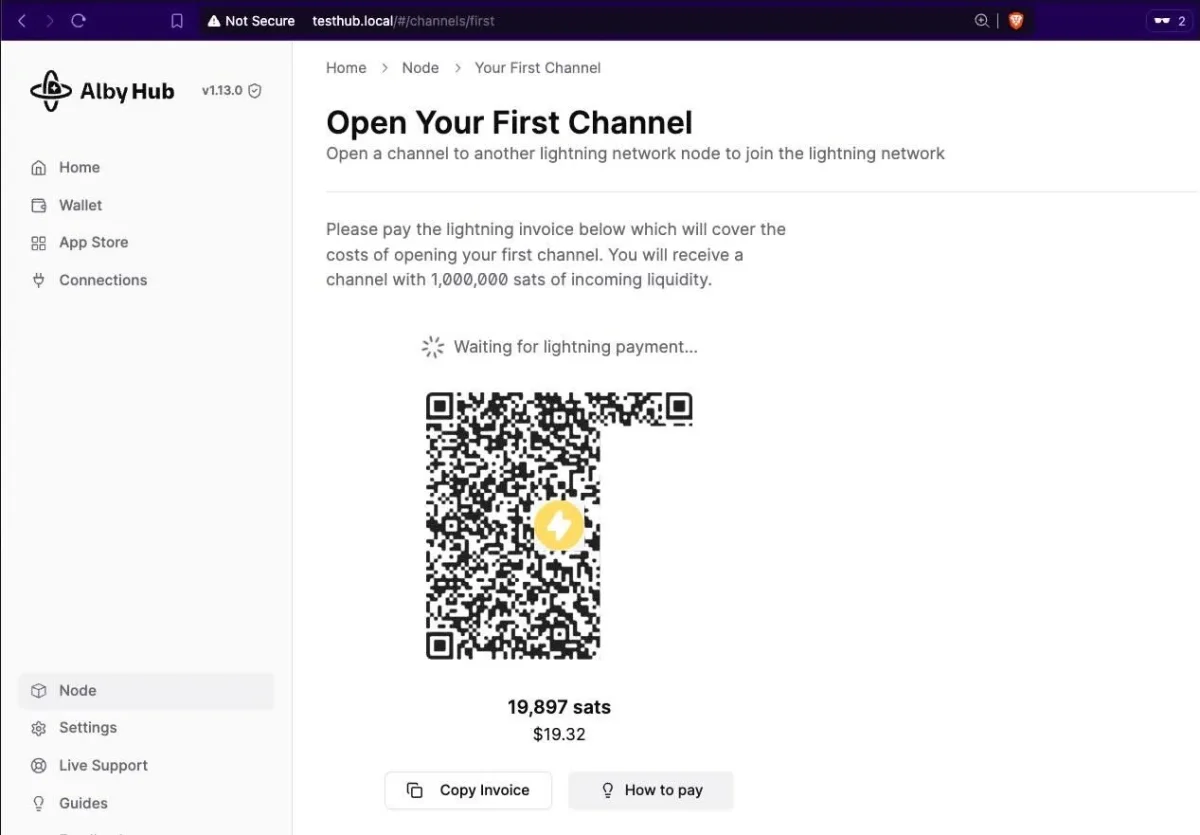Click the Node cube icon in sidebar
This screenshot has height=835, width=1200.
tap(39, 691)
